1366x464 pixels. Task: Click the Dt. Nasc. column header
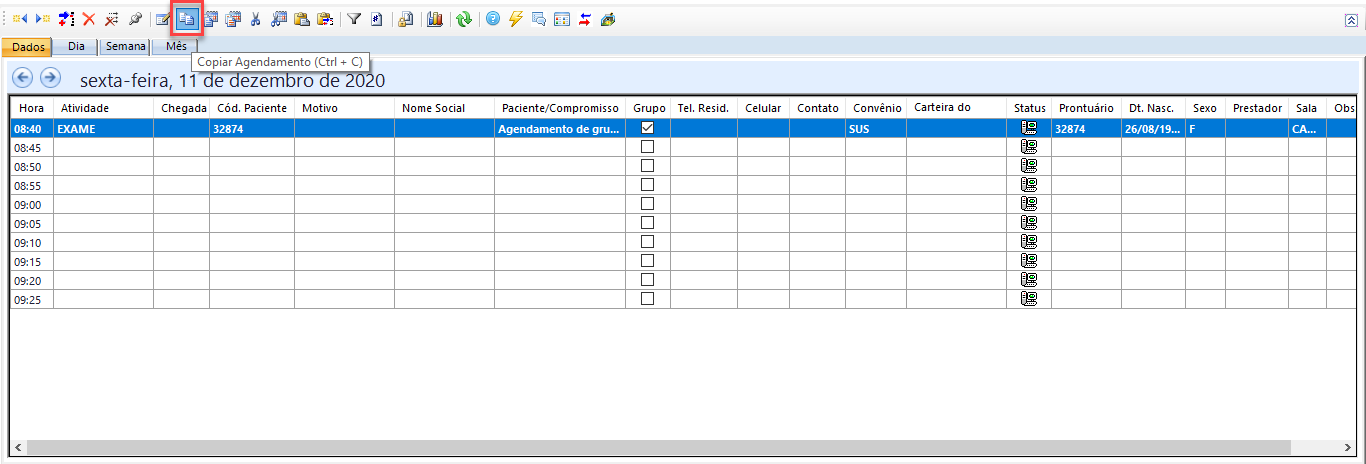click(x=1153, y=108)
